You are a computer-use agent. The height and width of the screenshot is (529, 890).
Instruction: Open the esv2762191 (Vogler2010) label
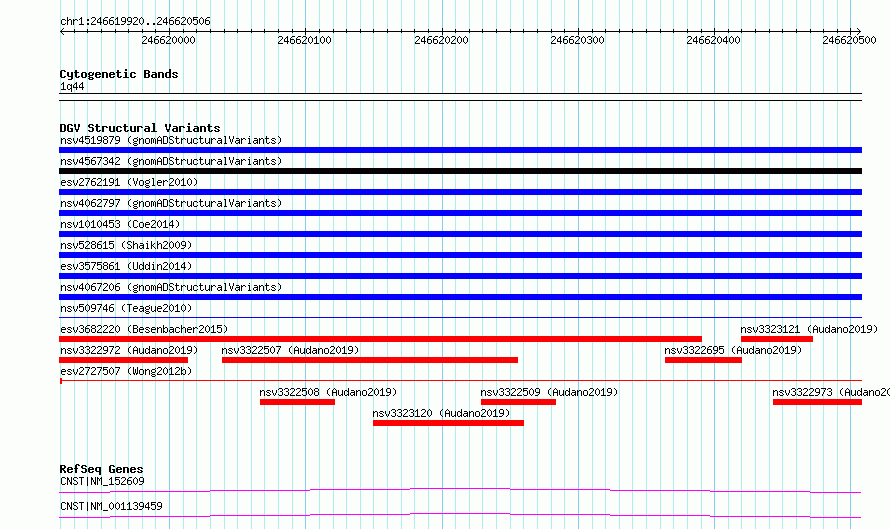point(129,182)
